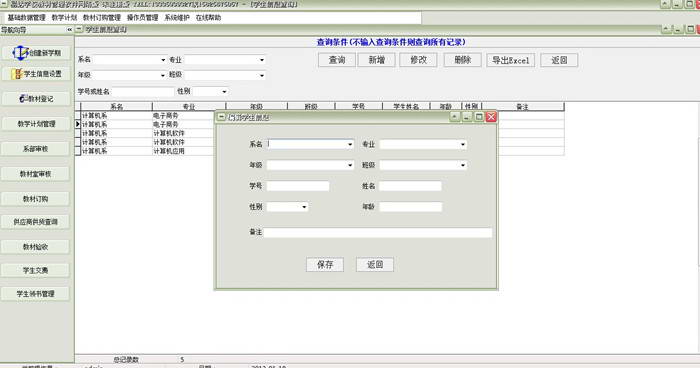Open the 操作员管理 menu
This screenshot has width=700, height=368.
click(x=142, y=18)
